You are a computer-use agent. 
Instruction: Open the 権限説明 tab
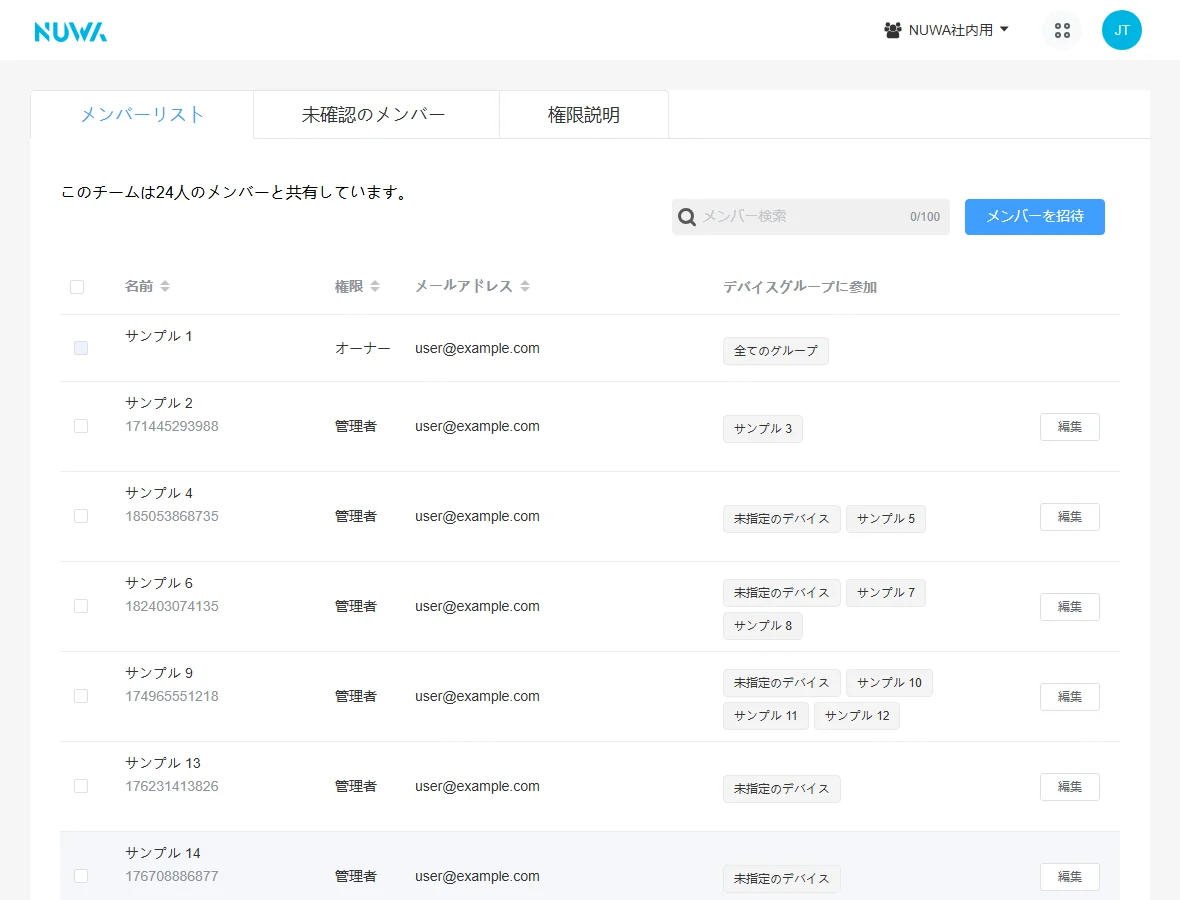click(x=584, y=114)
